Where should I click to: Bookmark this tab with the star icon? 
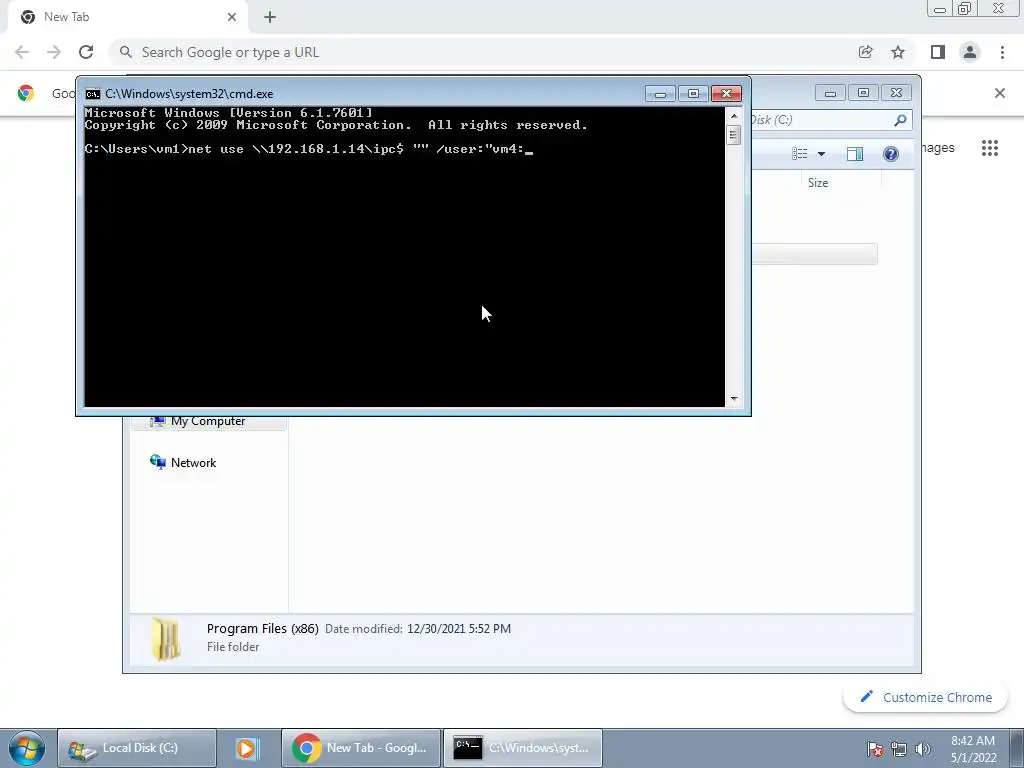point(898,52)
